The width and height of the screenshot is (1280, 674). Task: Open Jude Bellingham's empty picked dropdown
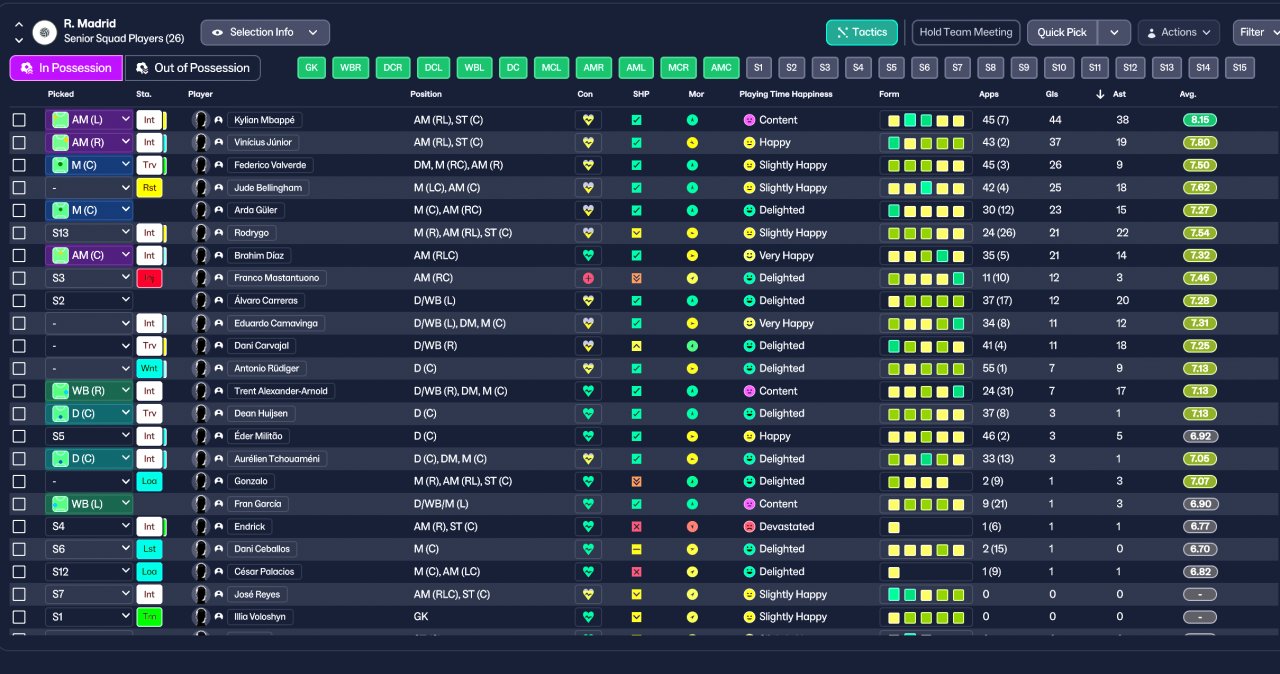89,188
